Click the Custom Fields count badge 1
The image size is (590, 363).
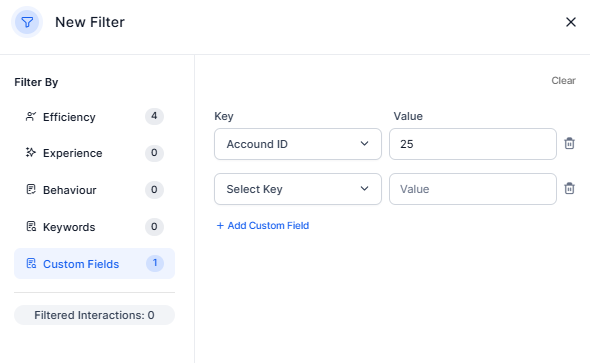click(155, 263)
